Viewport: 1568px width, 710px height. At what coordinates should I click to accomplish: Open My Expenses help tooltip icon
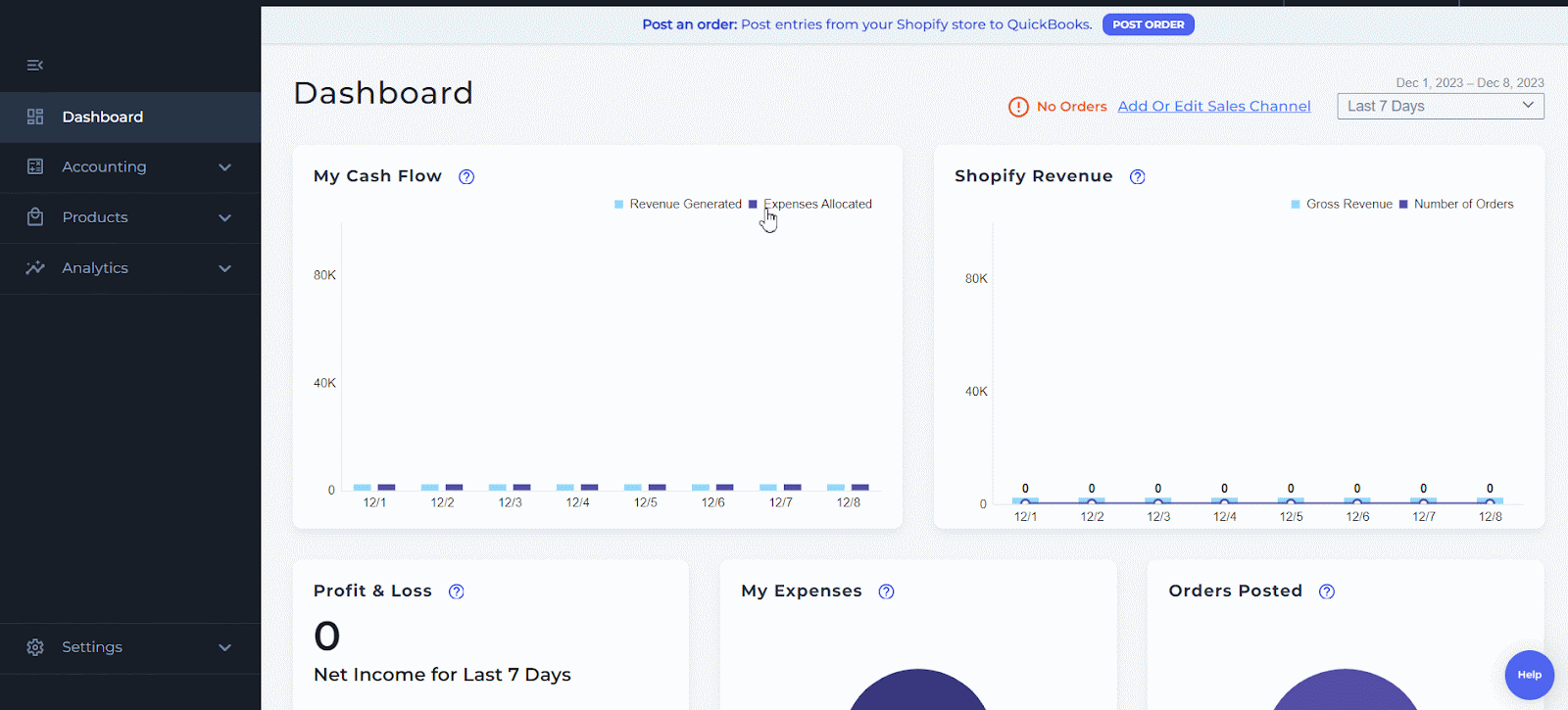887,592
